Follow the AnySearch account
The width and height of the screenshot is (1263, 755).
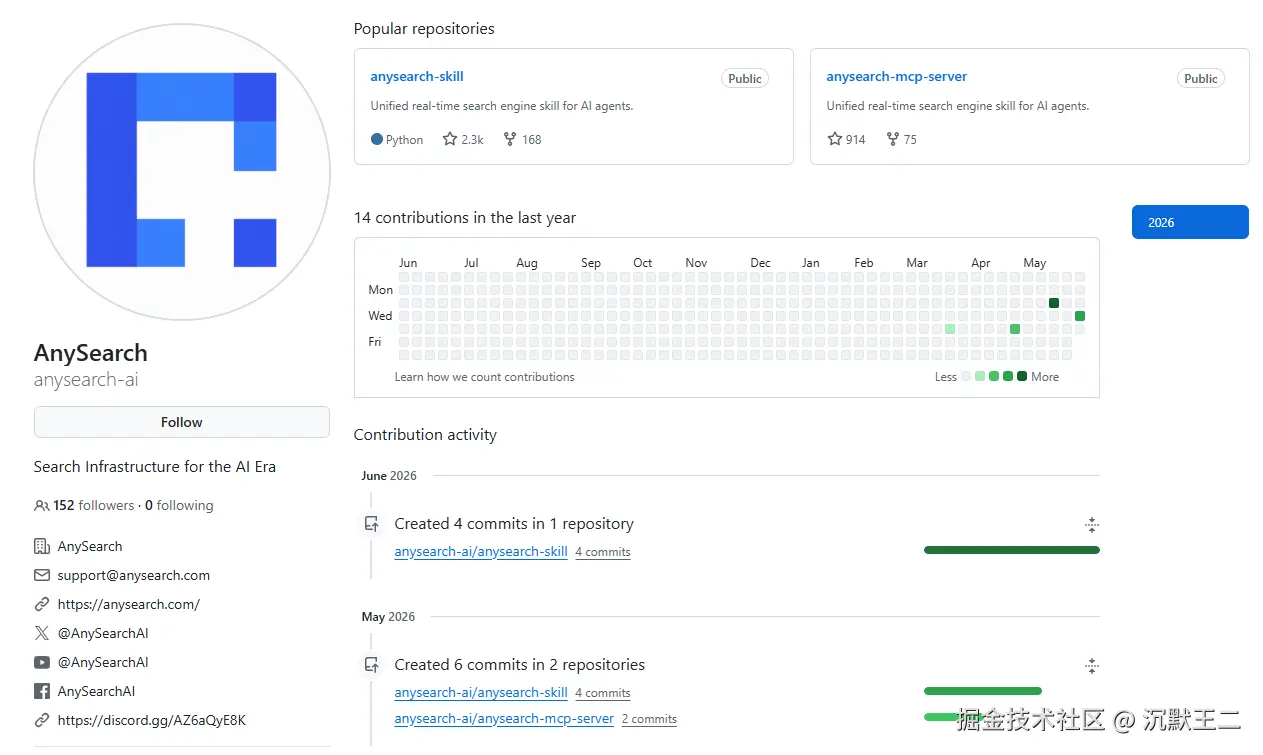(182, 422)
